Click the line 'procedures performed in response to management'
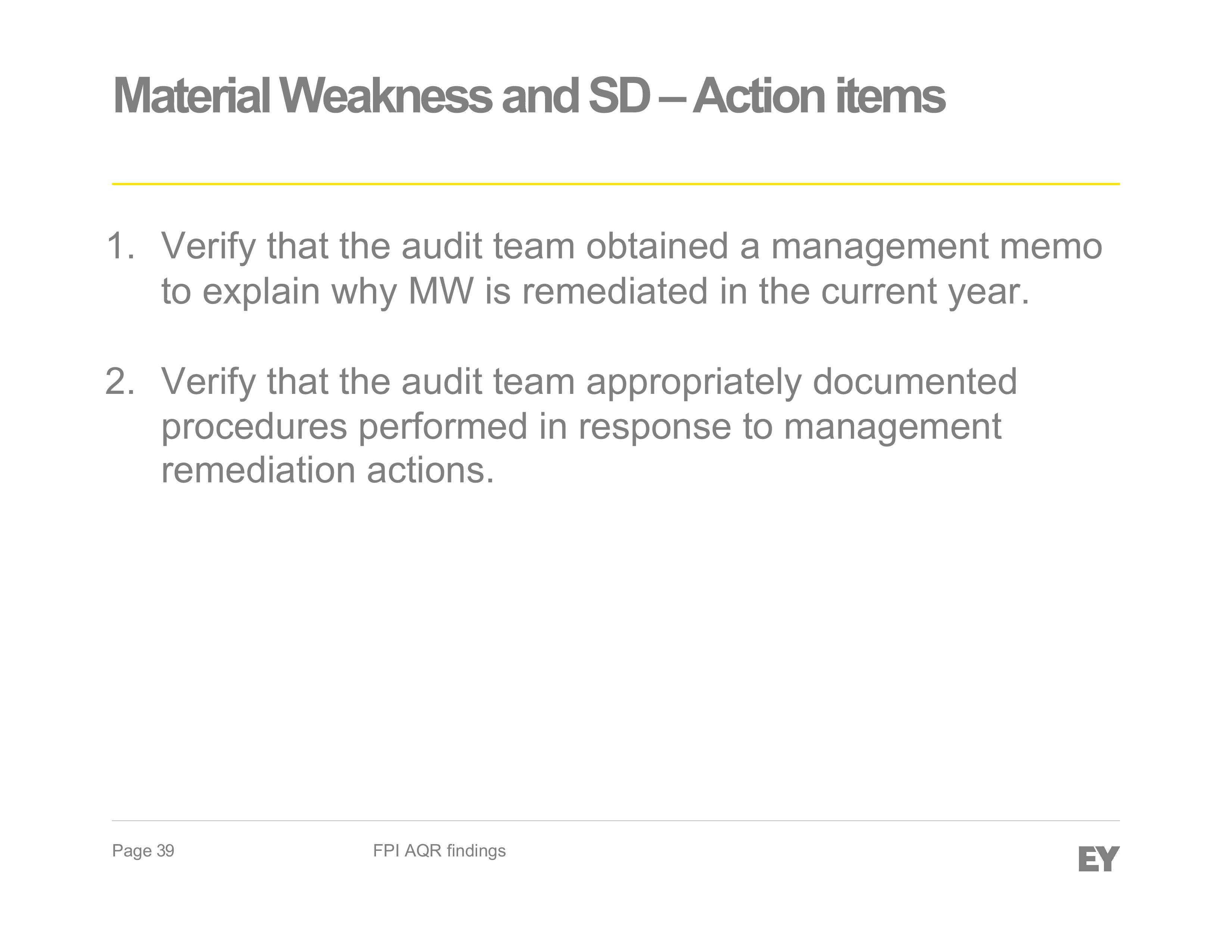This screenshot has height=952, width=1232. tap(581, 427)
